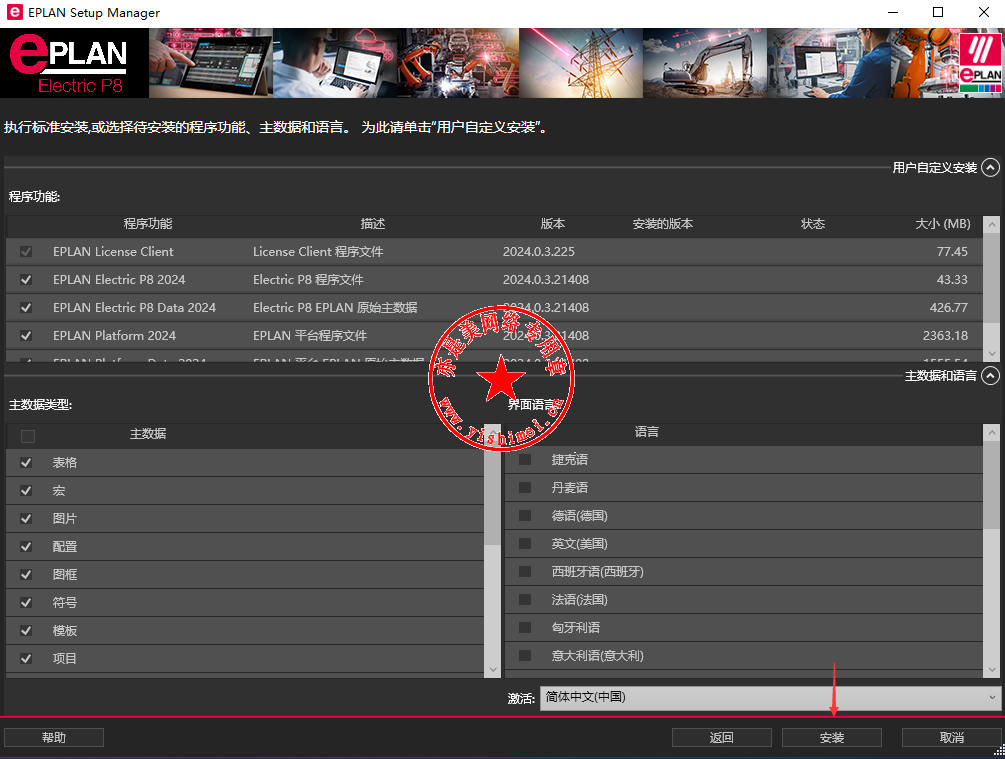Click the master data list scroll-up arrow
This screenshot has height=759, width=1005.
pos(493,433)
